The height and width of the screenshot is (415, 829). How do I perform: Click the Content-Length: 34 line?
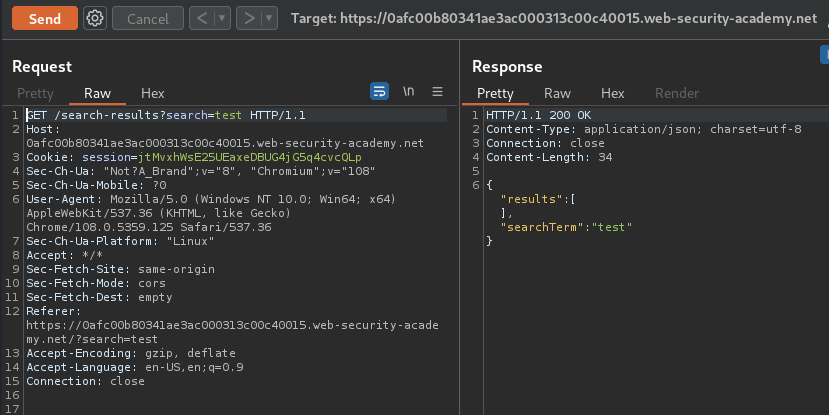click(x=549, y=158)
